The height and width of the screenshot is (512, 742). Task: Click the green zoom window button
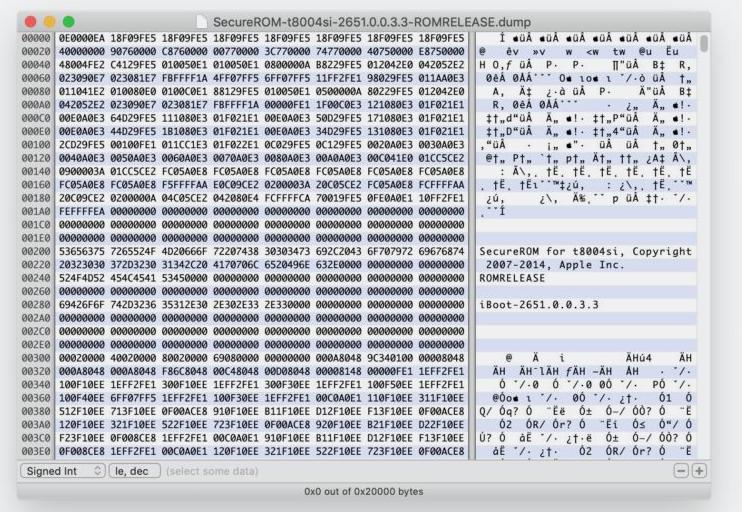69,22
